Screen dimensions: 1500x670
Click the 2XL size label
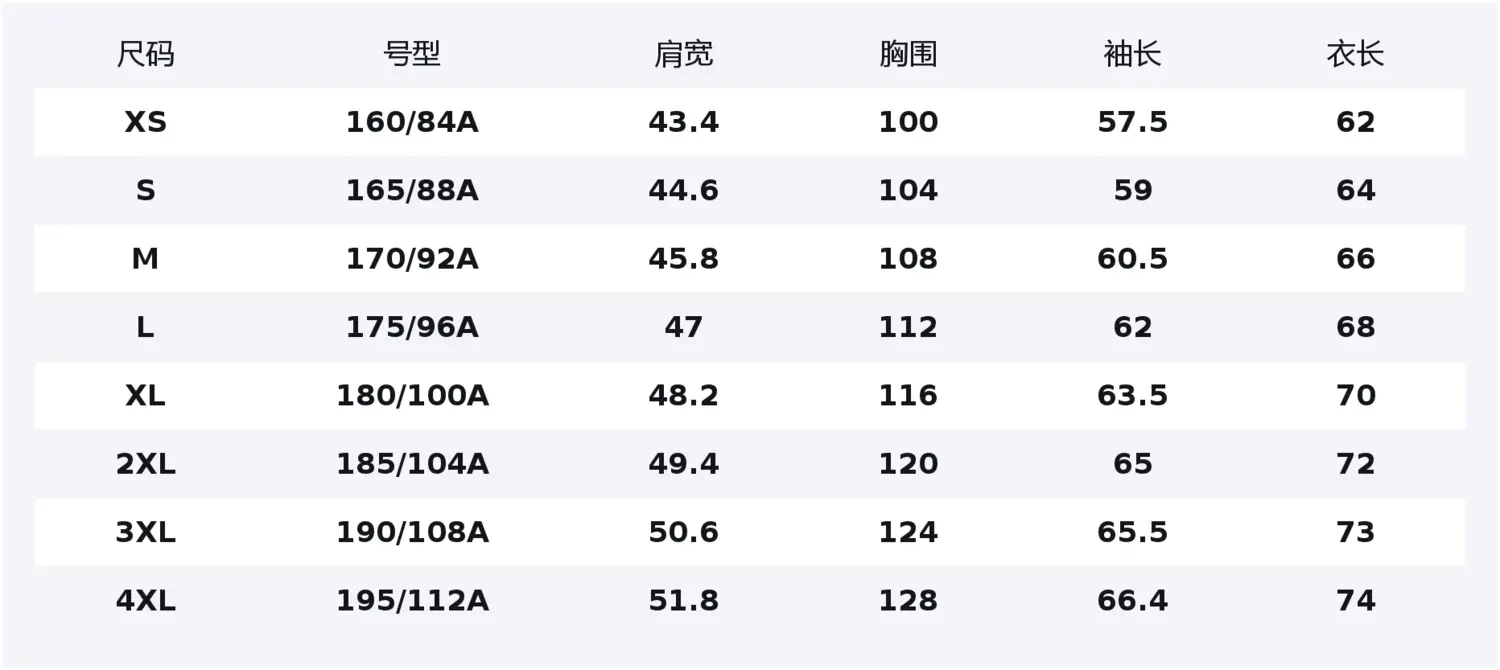click(145, 464)
